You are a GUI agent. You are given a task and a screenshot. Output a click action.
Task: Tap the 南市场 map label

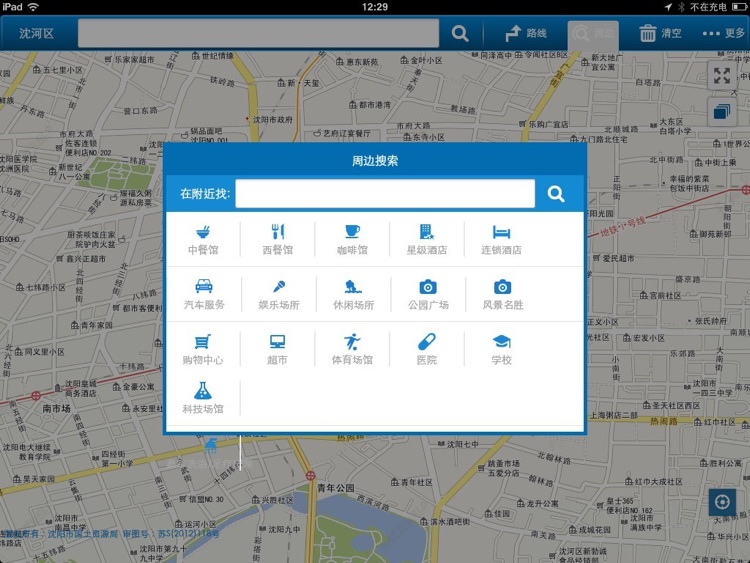click(x=56, y=408)
